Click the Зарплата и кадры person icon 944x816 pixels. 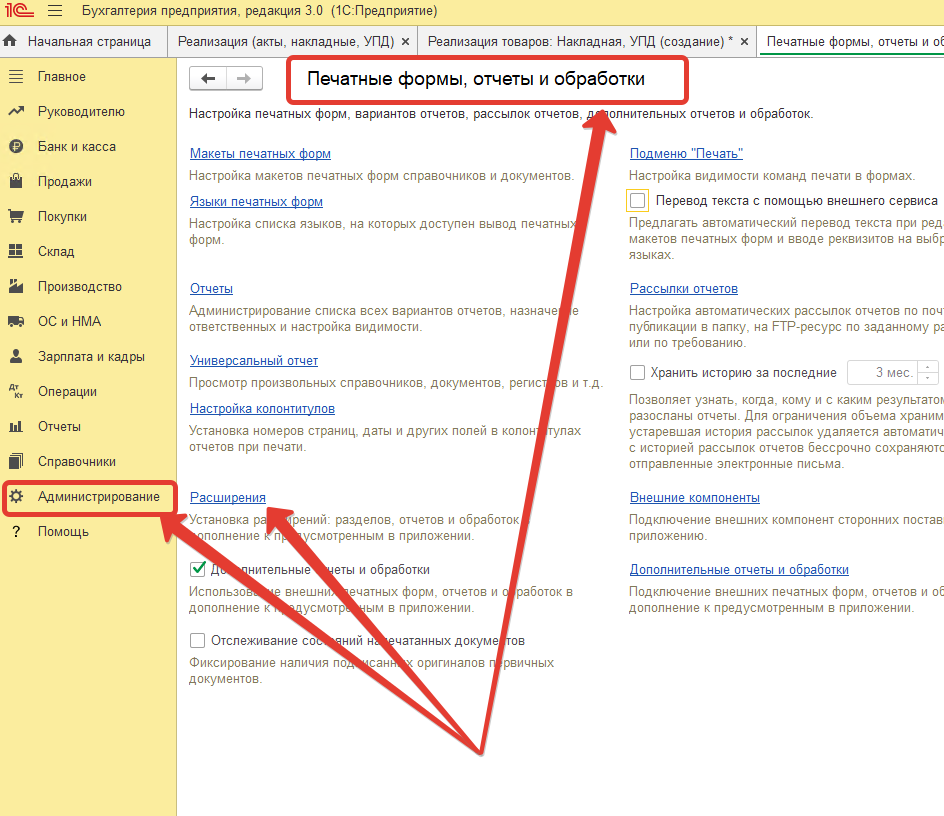16,356
